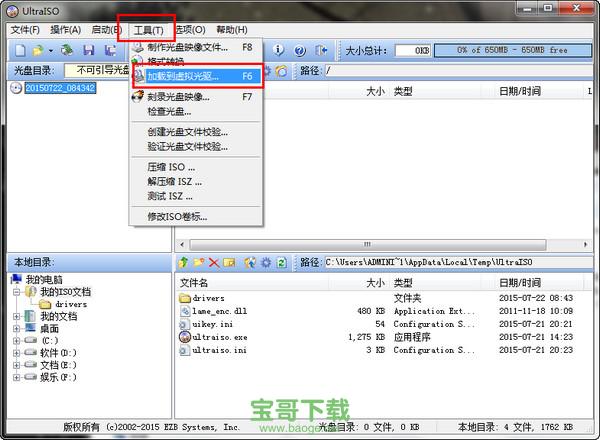Open the dropdown arrow beside Open icon
This screenshot has height=440, width=600.
[51, 51]
